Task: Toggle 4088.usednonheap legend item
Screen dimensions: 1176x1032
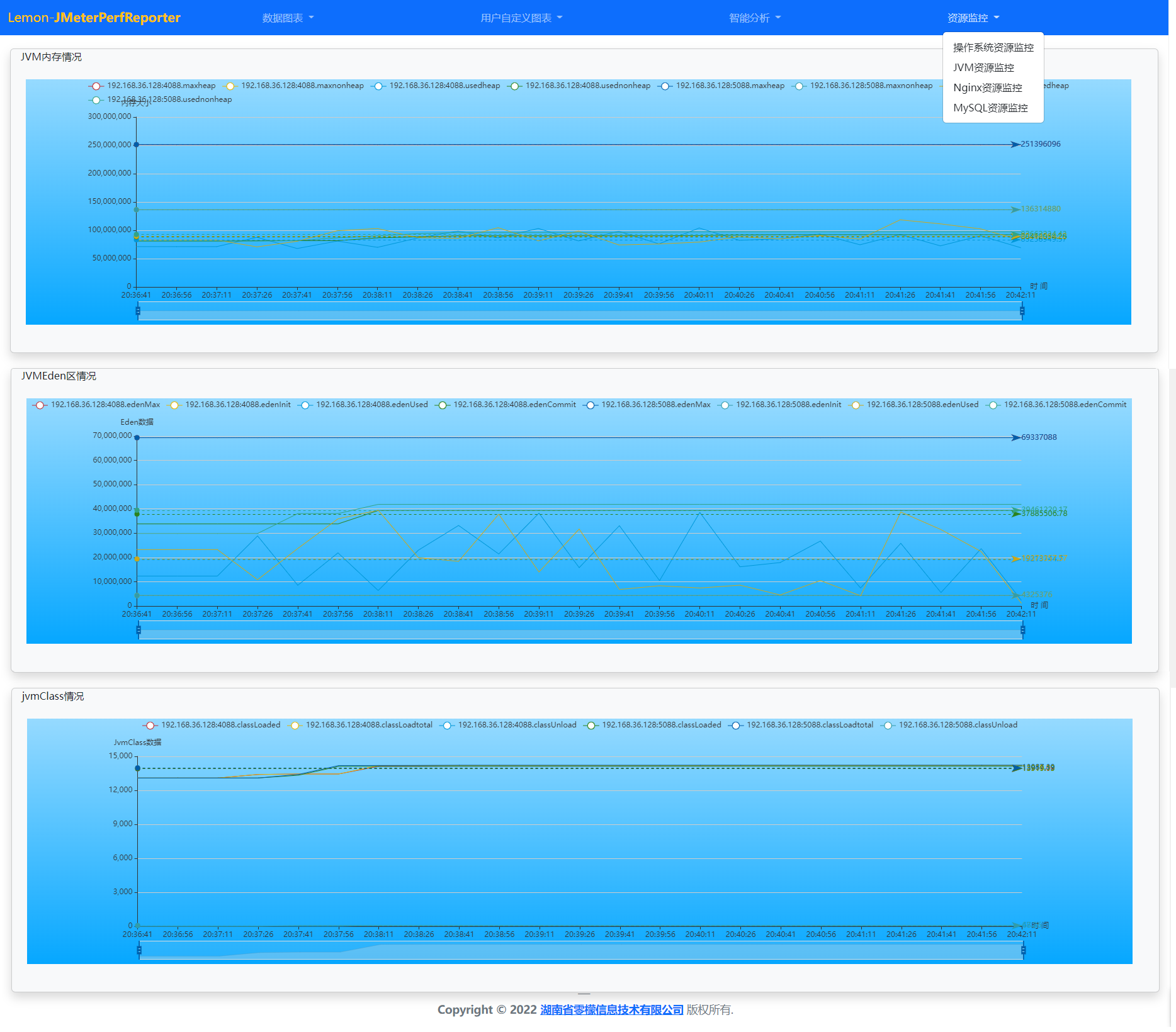Action: pyautogui.click(x=579, y=86)
